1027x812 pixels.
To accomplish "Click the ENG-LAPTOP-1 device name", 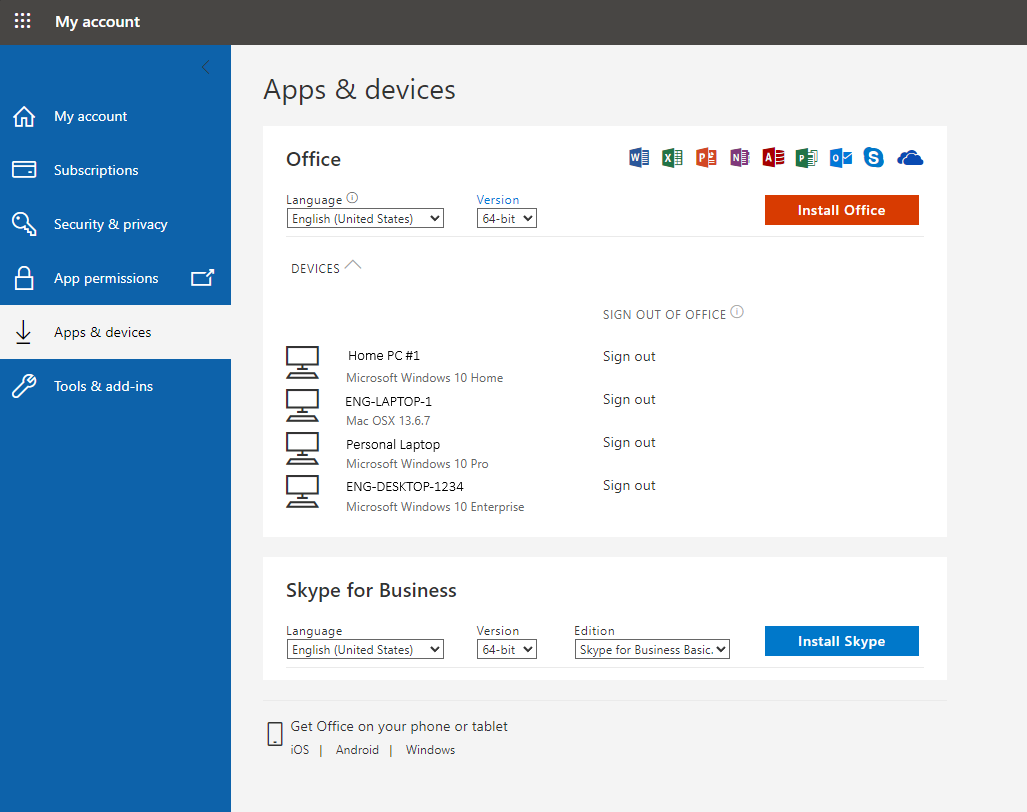I will pos(388,401).
